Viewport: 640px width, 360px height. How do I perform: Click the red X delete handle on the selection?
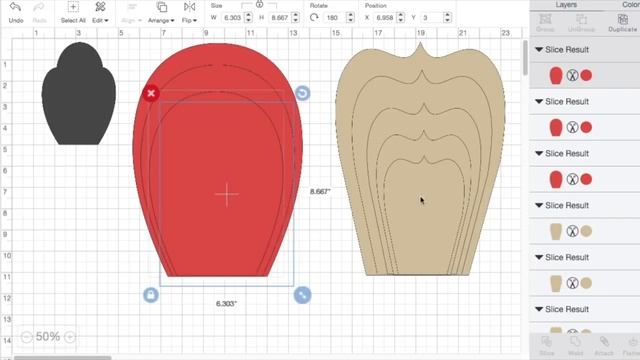151,93
